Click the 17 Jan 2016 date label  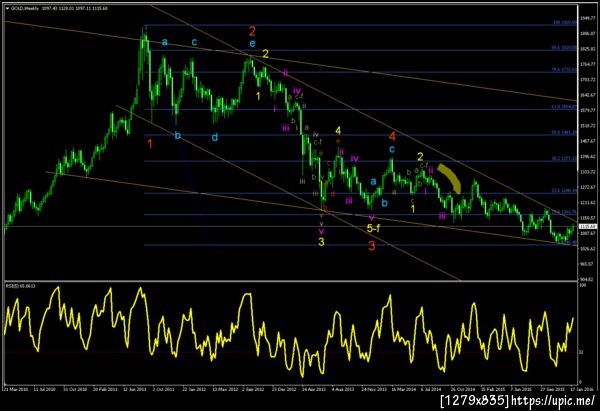click(582, 388)
